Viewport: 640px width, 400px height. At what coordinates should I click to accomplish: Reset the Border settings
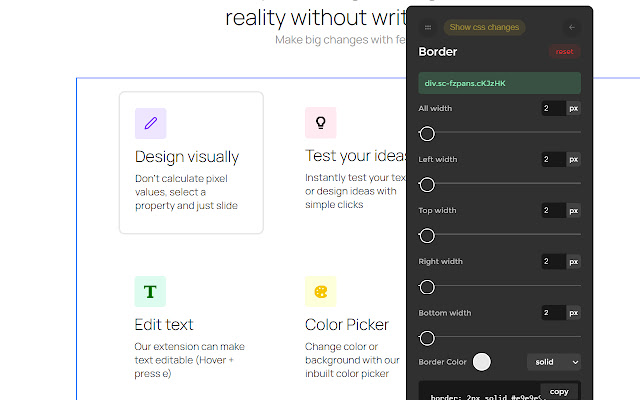tap(564, 52)
